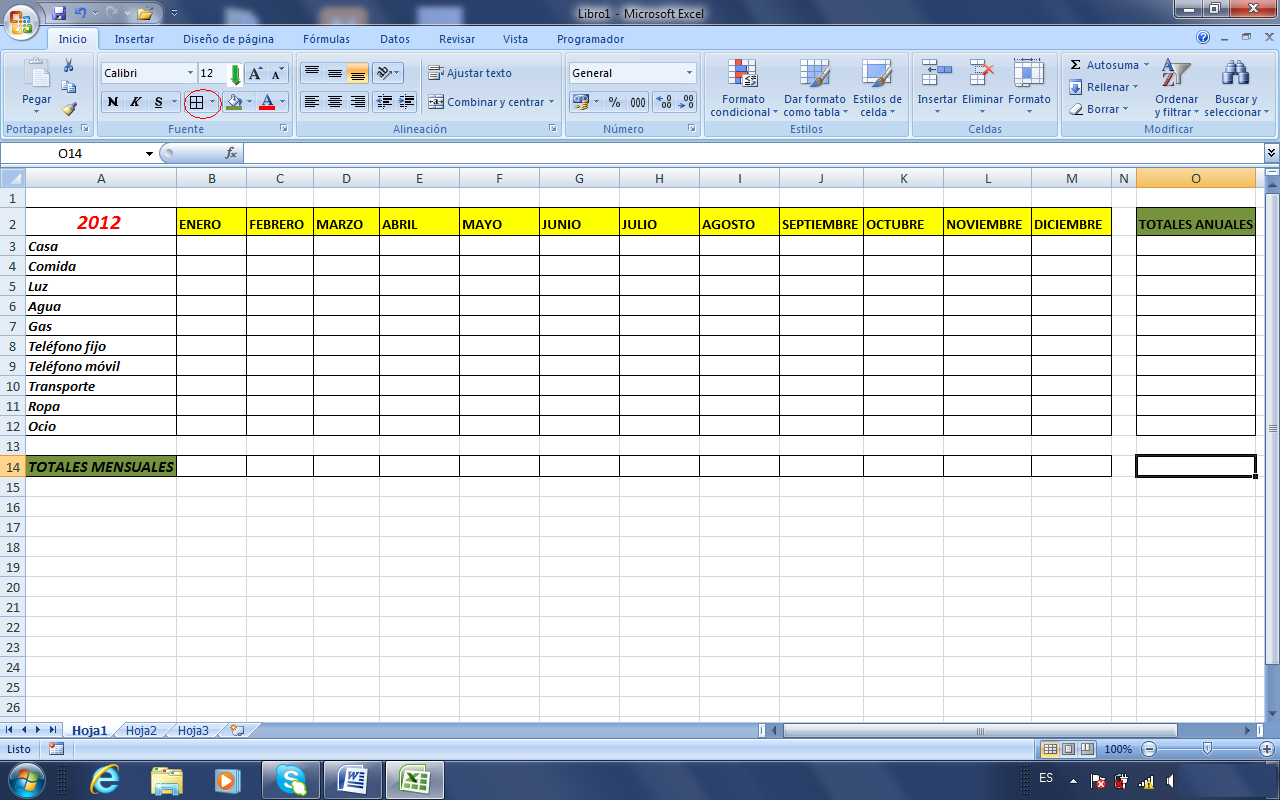The image size is (1280, 800).
Task: Click Dar formato como tabla
Action: 815,88
